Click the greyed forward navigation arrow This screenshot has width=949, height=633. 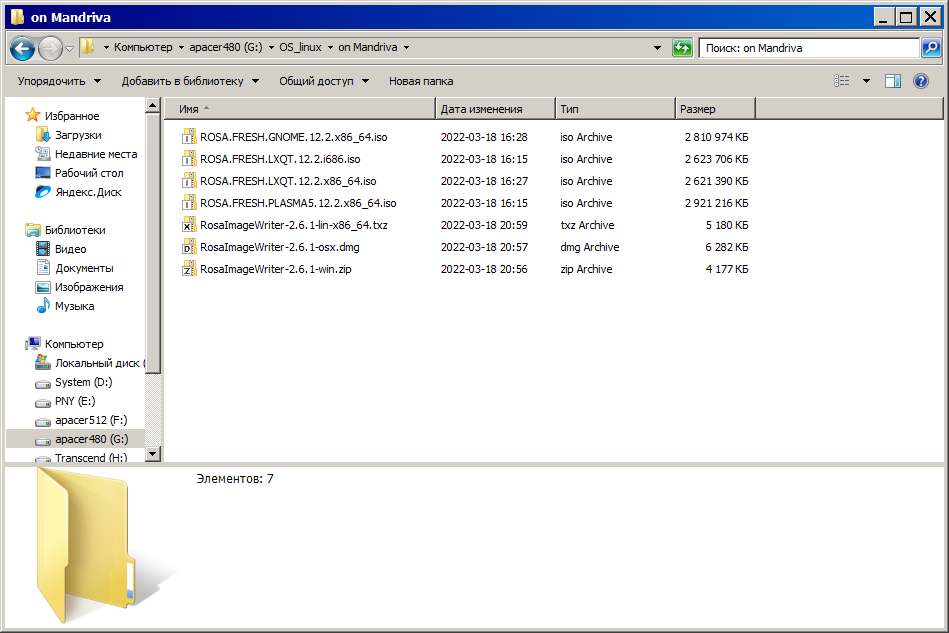point(51,48)
